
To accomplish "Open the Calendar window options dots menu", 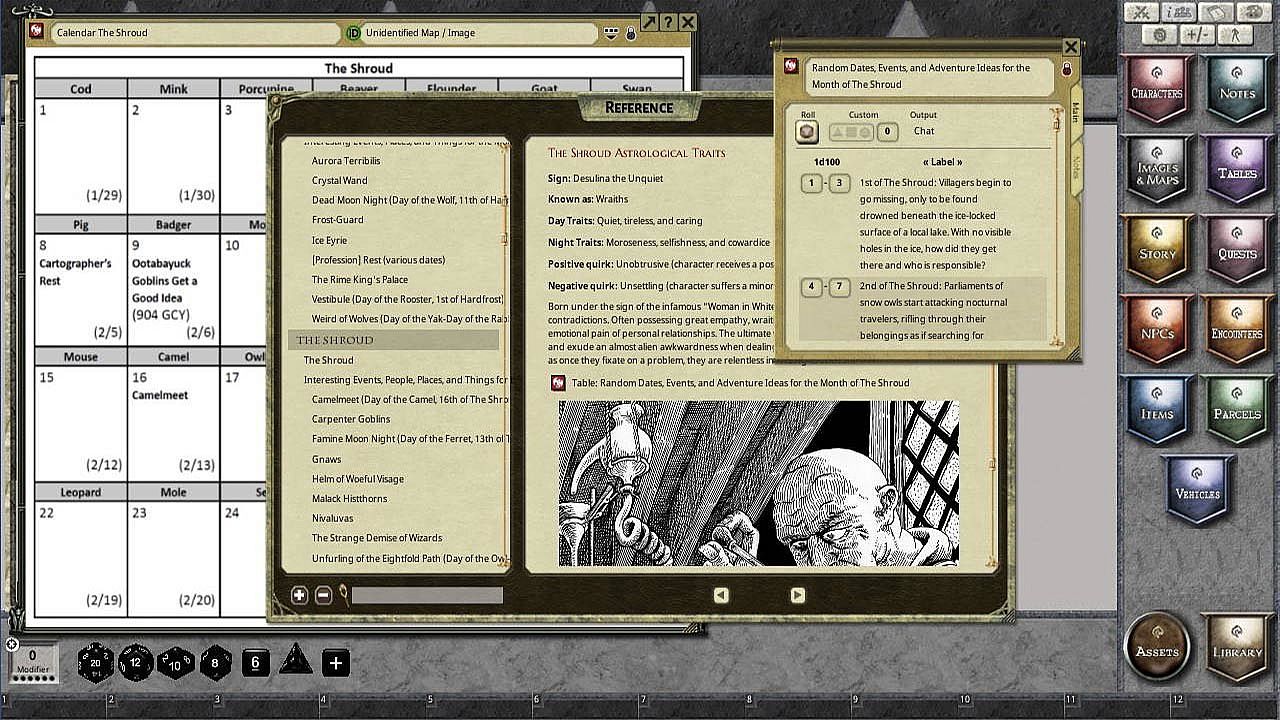I will tap(612, 33).
